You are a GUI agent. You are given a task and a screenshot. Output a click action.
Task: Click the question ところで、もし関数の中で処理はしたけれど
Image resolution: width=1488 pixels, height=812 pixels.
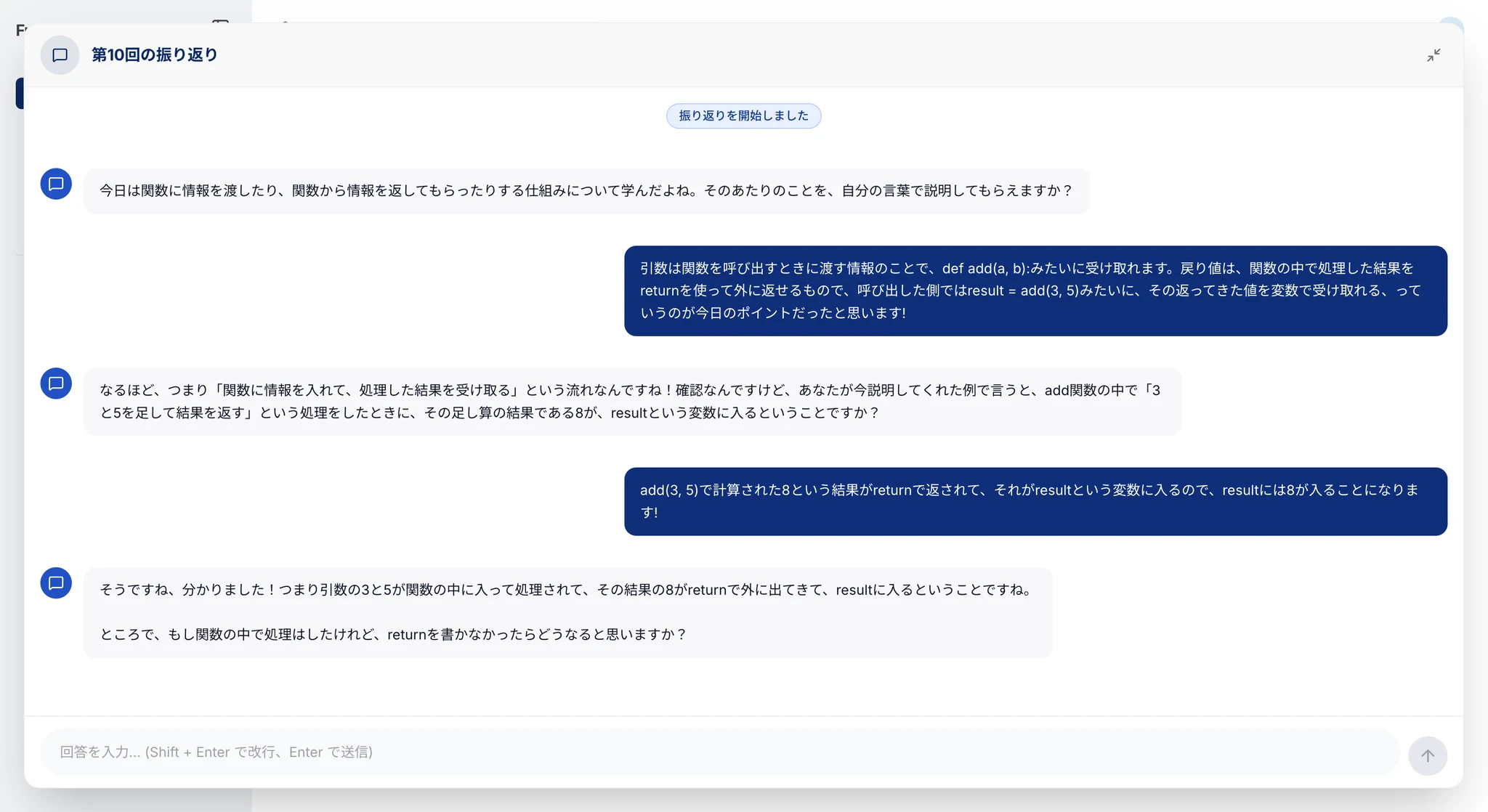coord(393,634)
